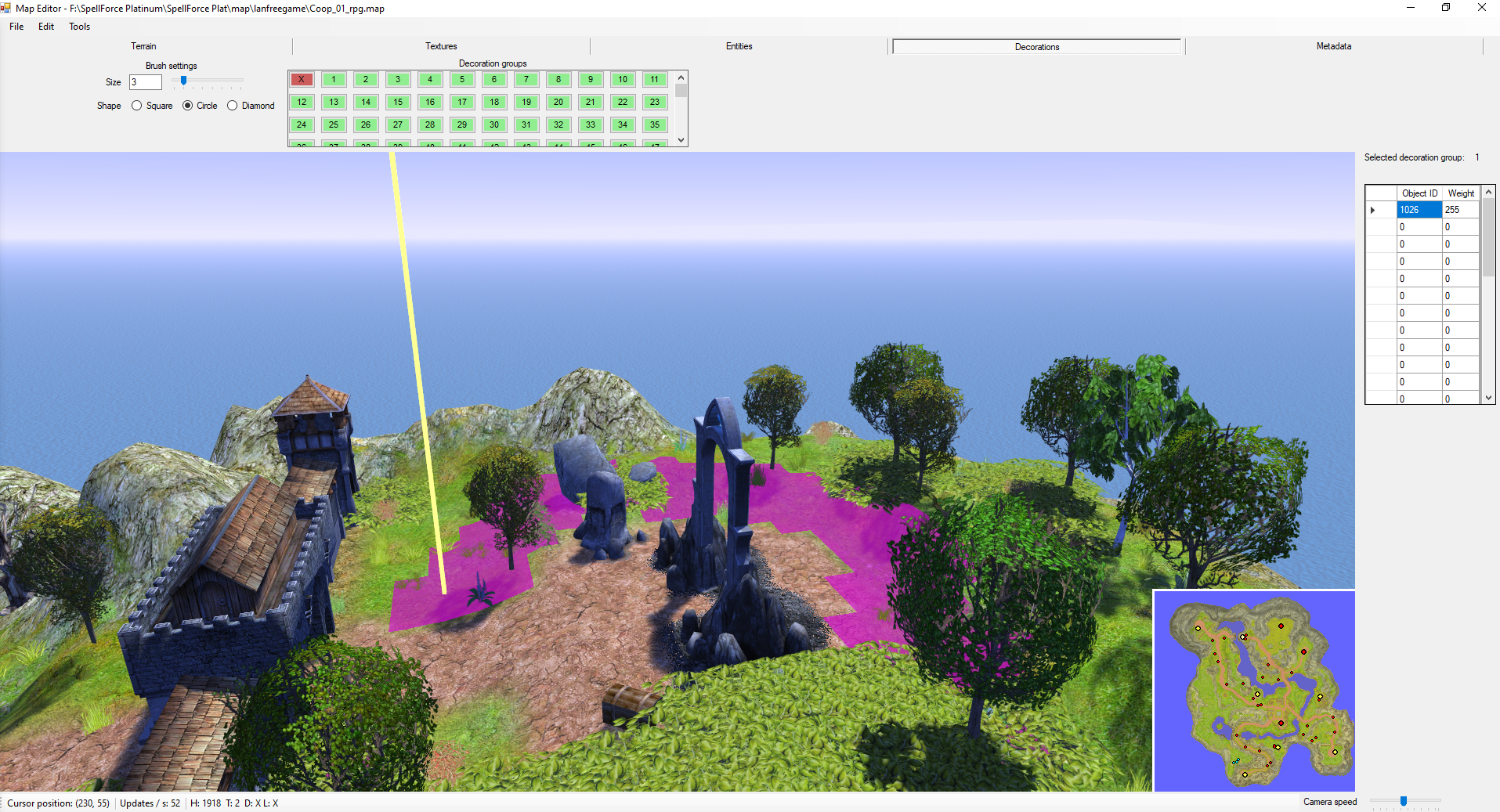
Task: Click the row selector arrow for 1026
Action: (x=1381, y=210)
